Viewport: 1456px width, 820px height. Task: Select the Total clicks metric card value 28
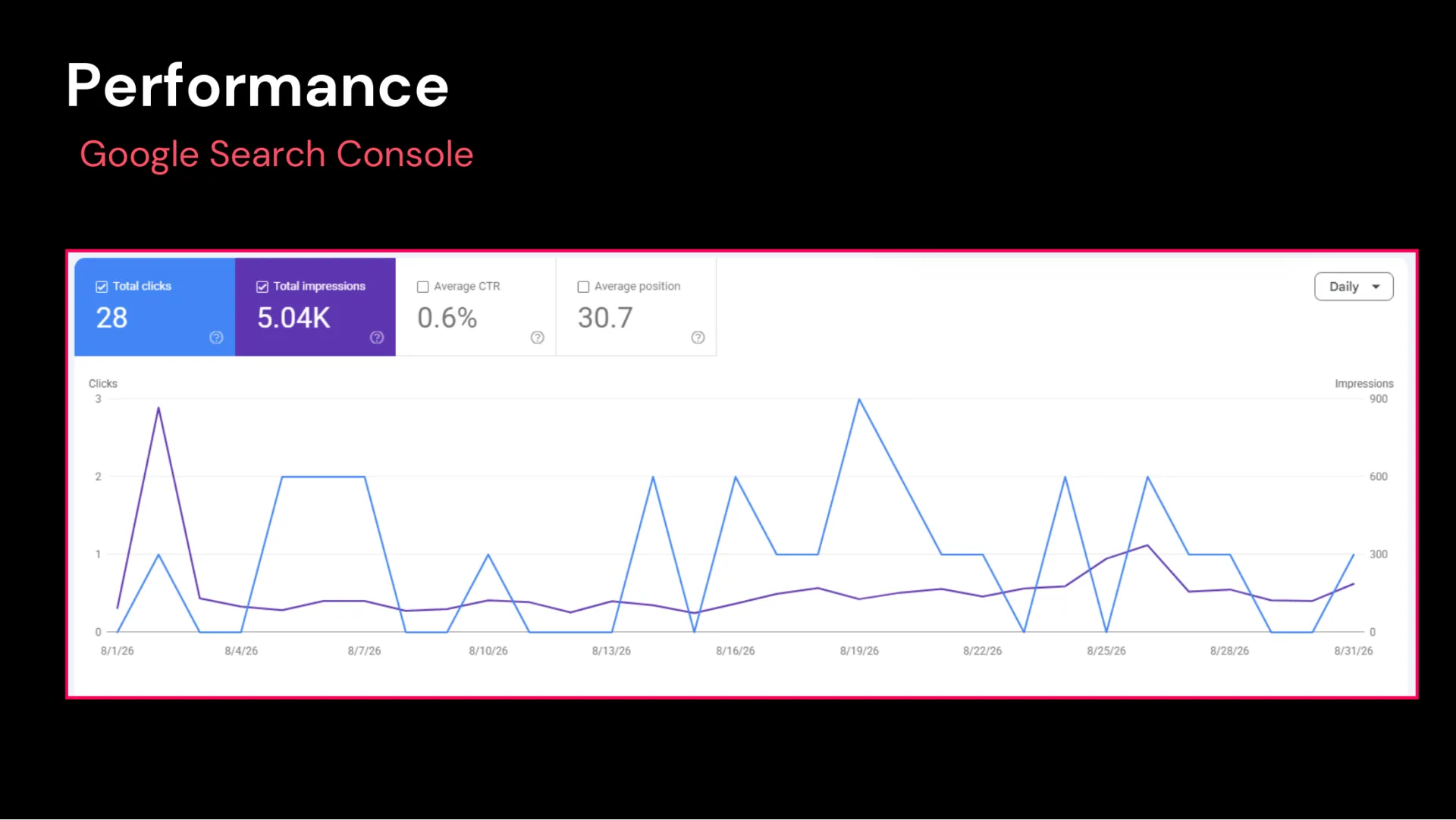tap(111, 318)
